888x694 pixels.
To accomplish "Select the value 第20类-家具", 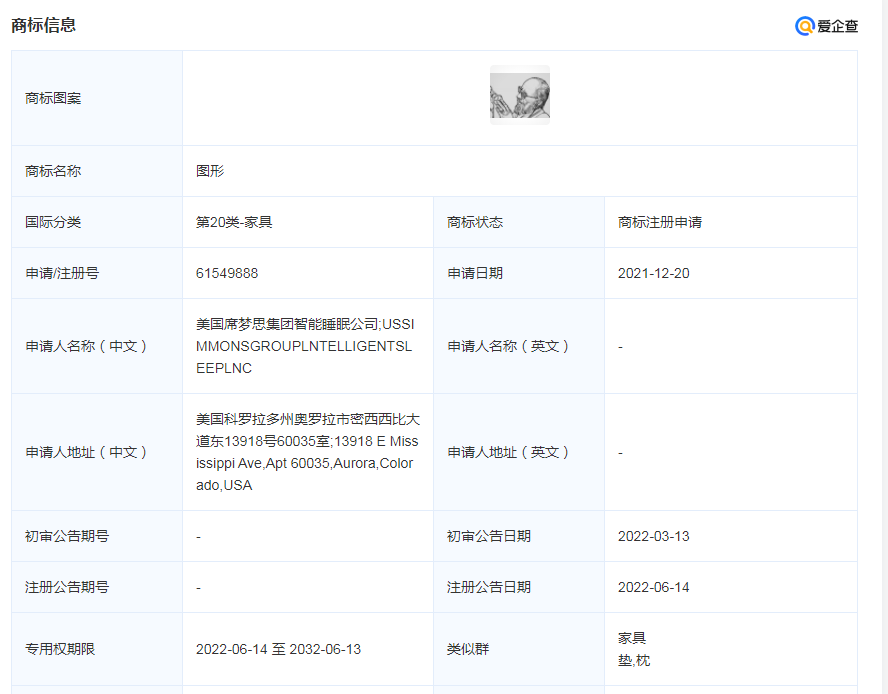I will pyautogui.click(x=234, y=222).
